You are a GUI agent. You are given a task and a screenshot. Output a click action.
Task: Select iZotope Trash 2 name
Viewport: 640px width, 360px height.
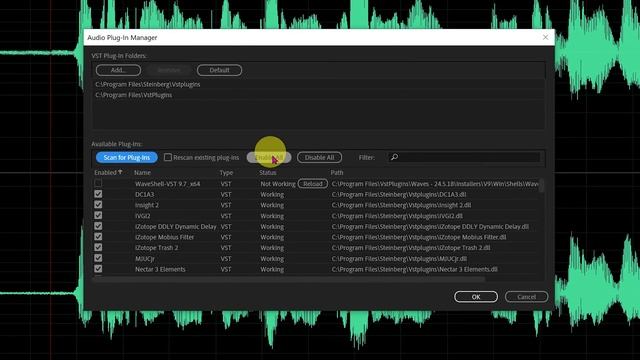pos(156,248)
